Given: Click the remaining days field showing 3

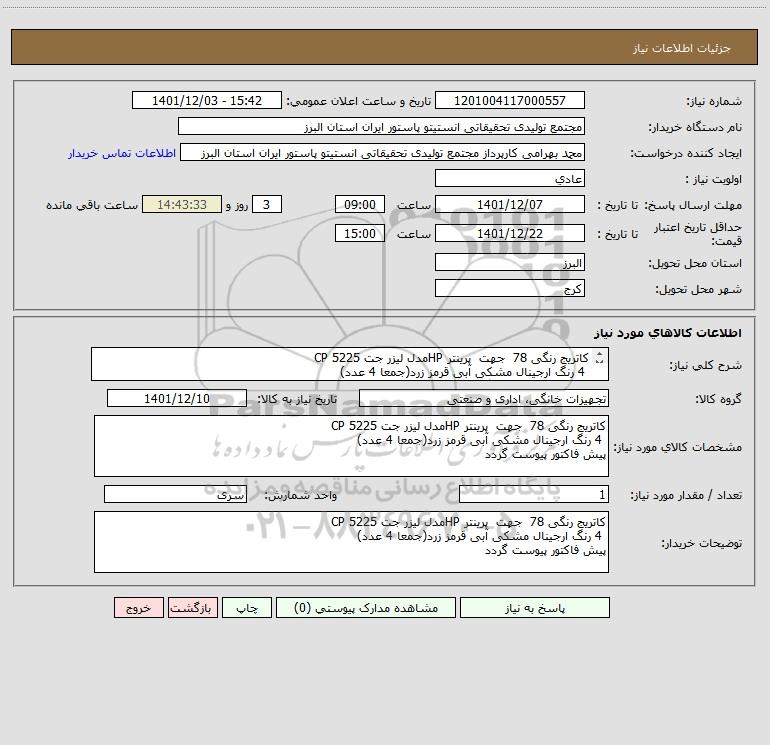Looking at the screenshot, I should [267, 204].
